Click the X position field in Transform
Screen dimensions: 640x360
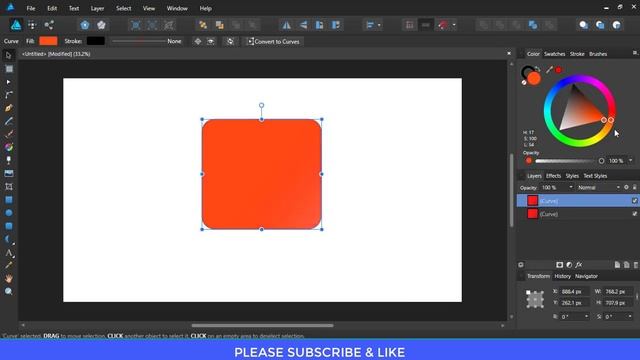(x=574, y=291)
